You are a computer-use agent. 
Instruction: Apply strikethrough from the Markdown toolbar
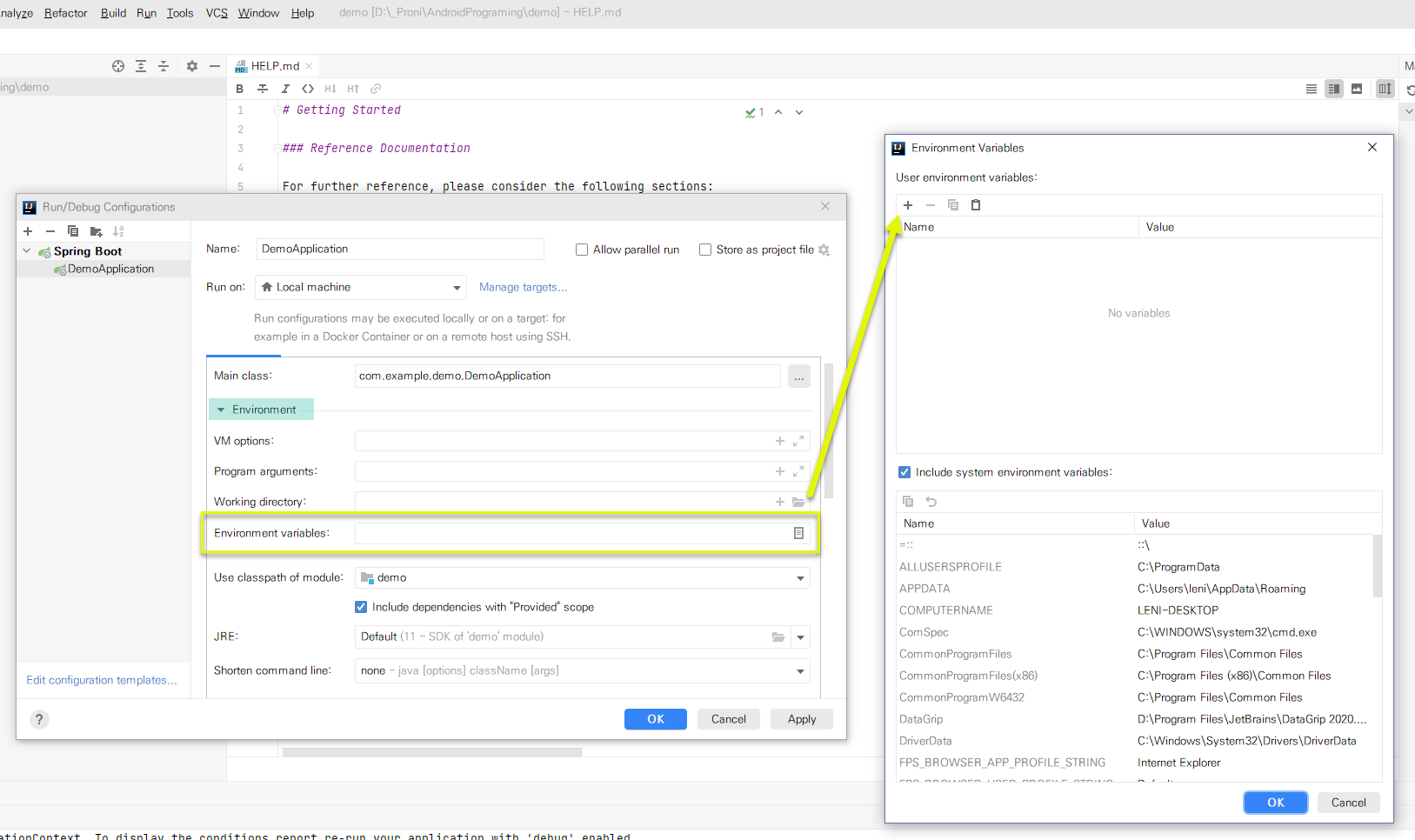[x=263, y=89]
